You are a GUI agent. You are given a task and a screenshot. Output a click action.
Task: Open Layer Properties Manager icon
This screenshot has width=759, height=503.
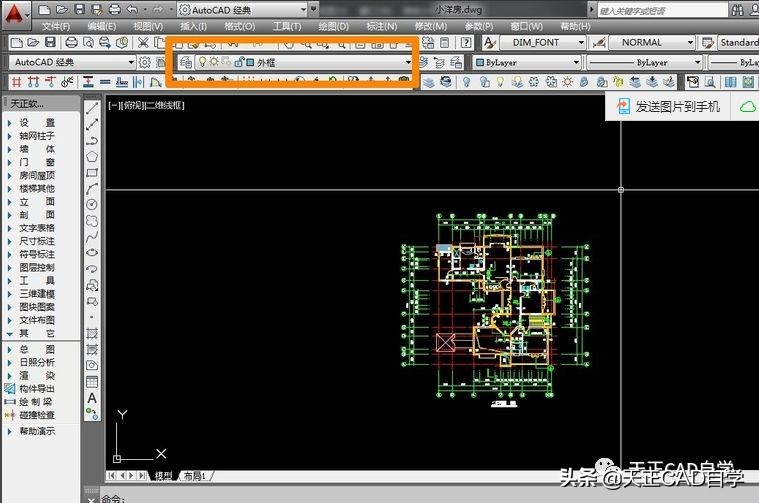pos(186,62)
